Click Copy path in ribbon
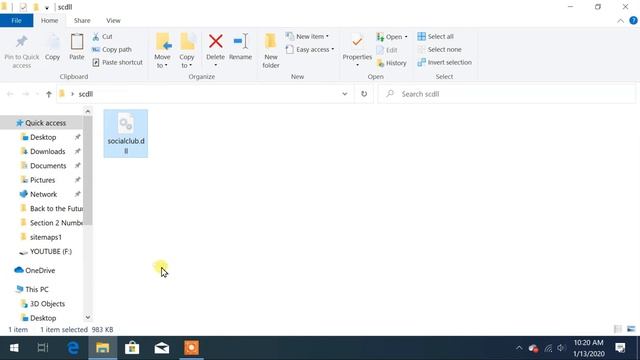Viewport: 640px width, 360px height. [x=112, y=49]
